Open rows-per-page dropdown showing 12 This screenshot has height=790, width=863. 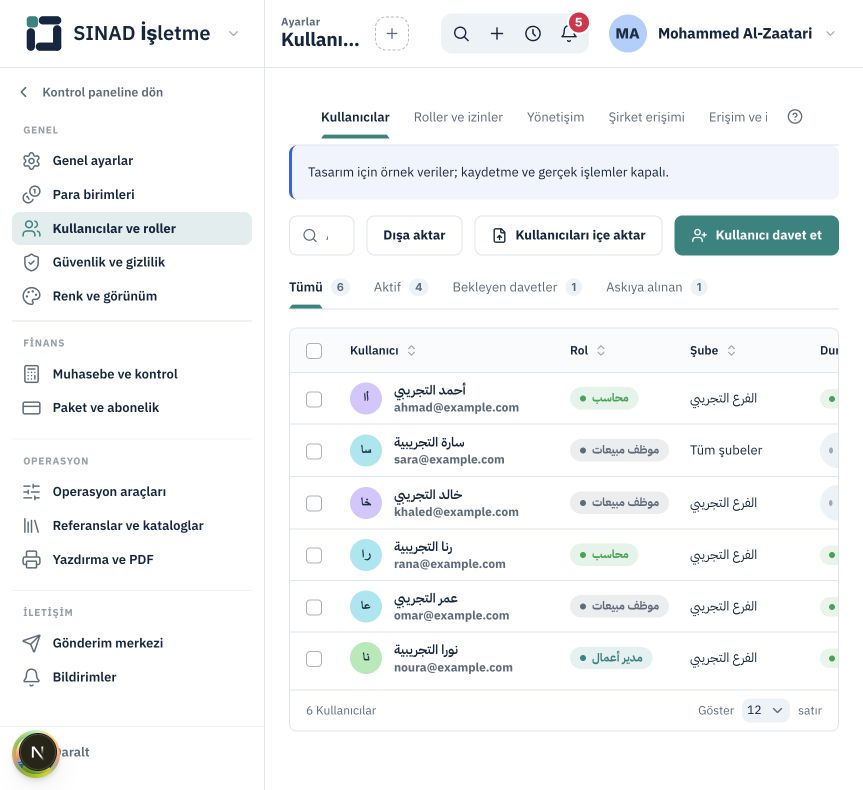765,710
